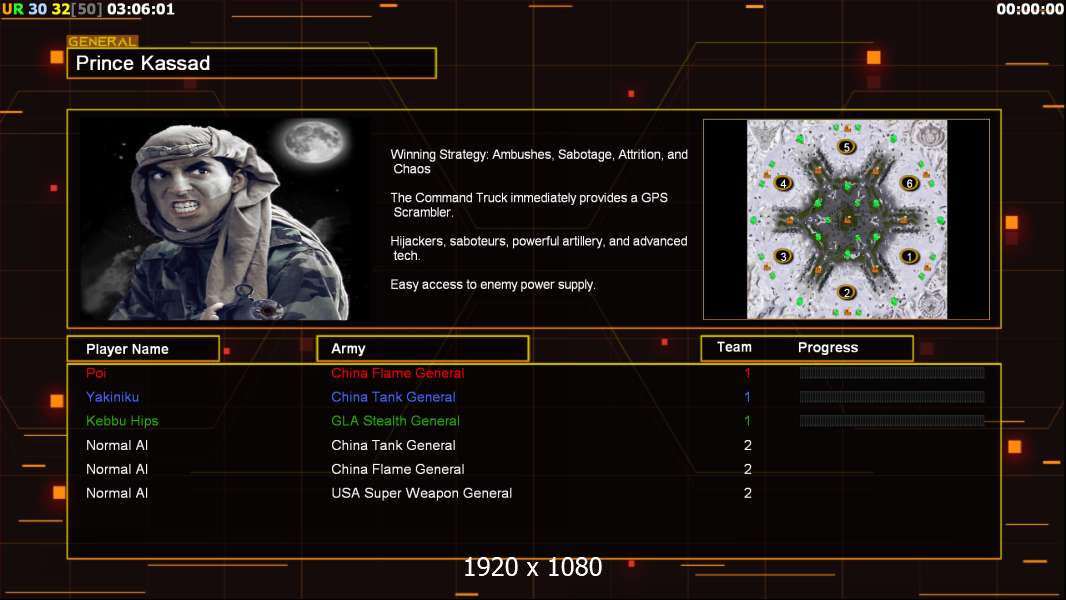The width and height of the screenshot is (1066, 600).
Task: Click Normal AI beside white China Tank General
Action: [117, 445]
